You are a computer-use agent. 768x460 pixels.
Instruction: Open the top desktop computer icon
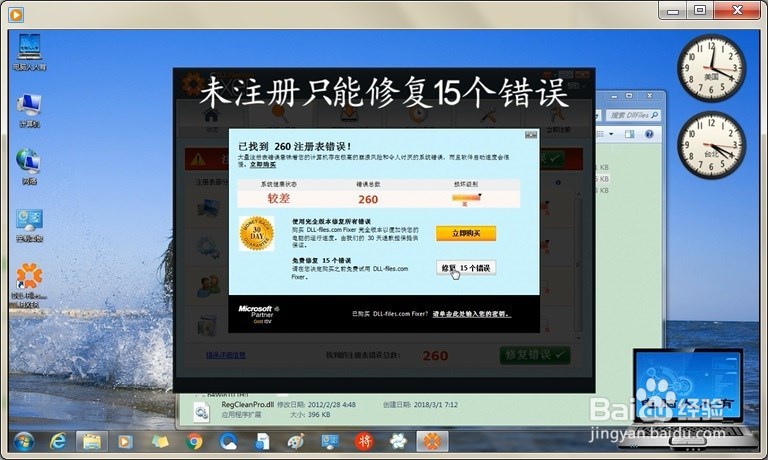click(x=29, y=52)
